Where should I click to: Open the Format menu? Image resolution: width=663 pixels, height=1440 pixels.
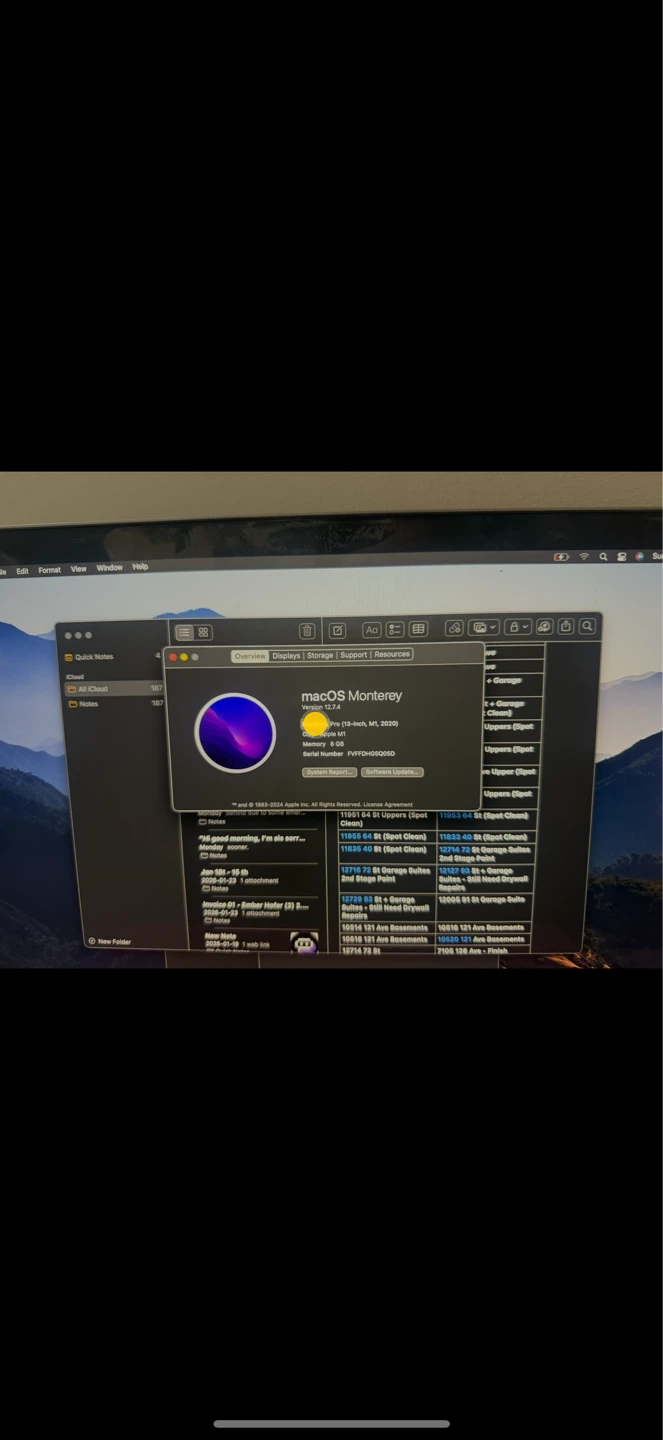click(49, 570)
